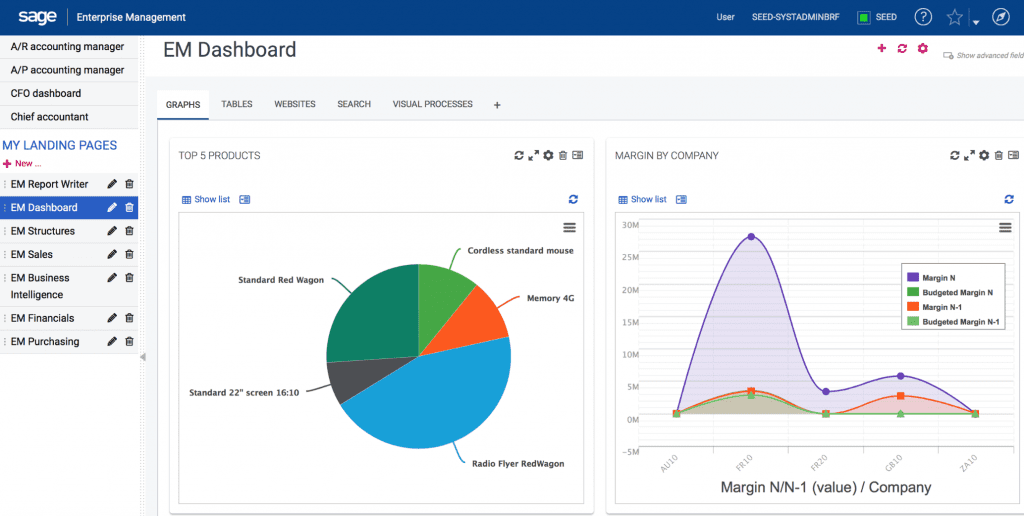Click Margin N point at FR10

751,236
